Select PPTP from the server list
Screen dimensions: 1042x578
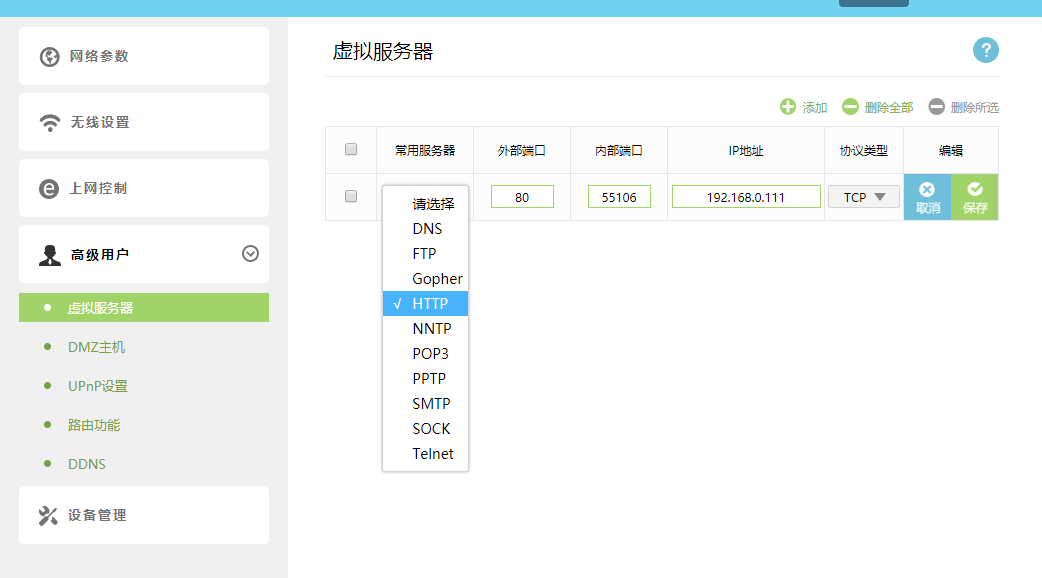pos(425,379)
